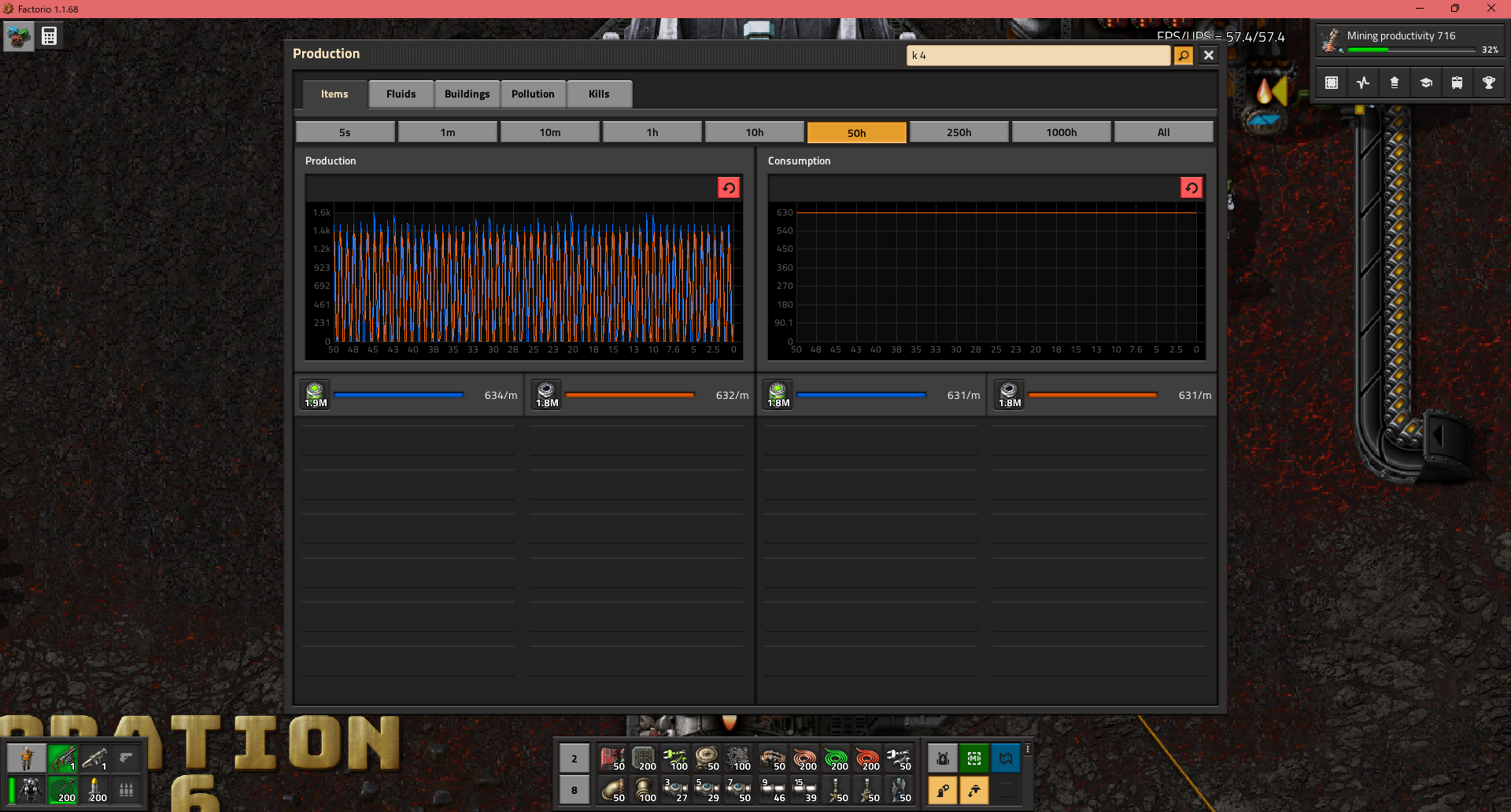1511x812 pixels.
Task: Set time range to 1m
Action: [x=448, y=132]
